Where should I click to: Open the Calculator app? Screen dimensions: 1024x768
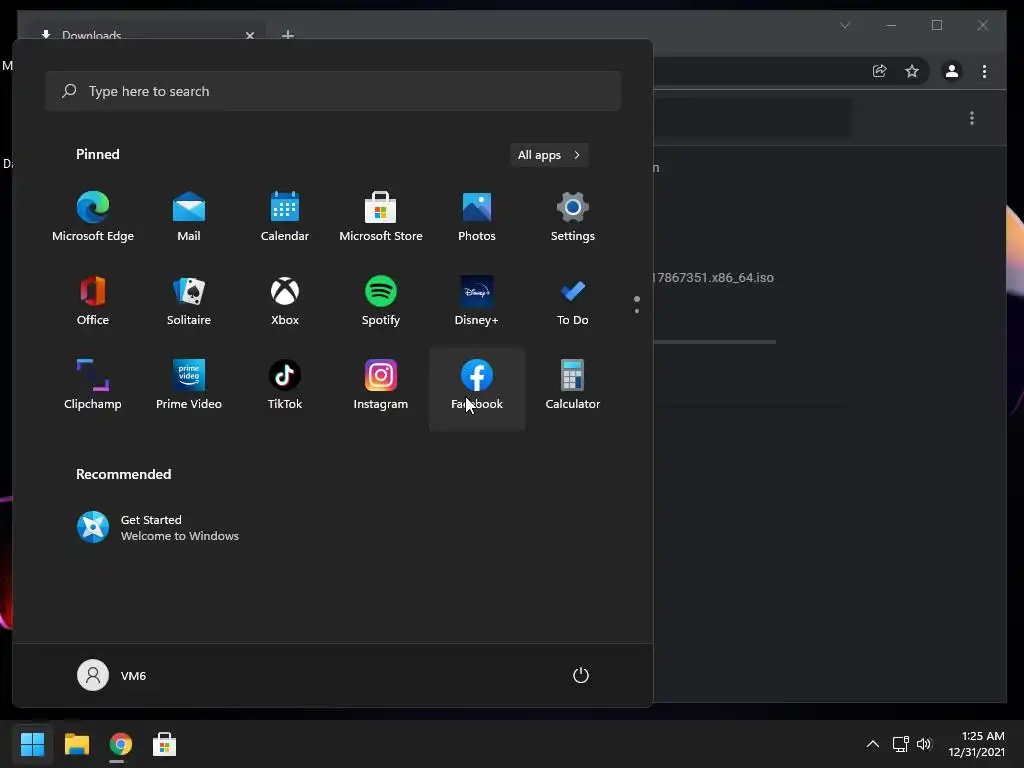click(x=573, y=385)
